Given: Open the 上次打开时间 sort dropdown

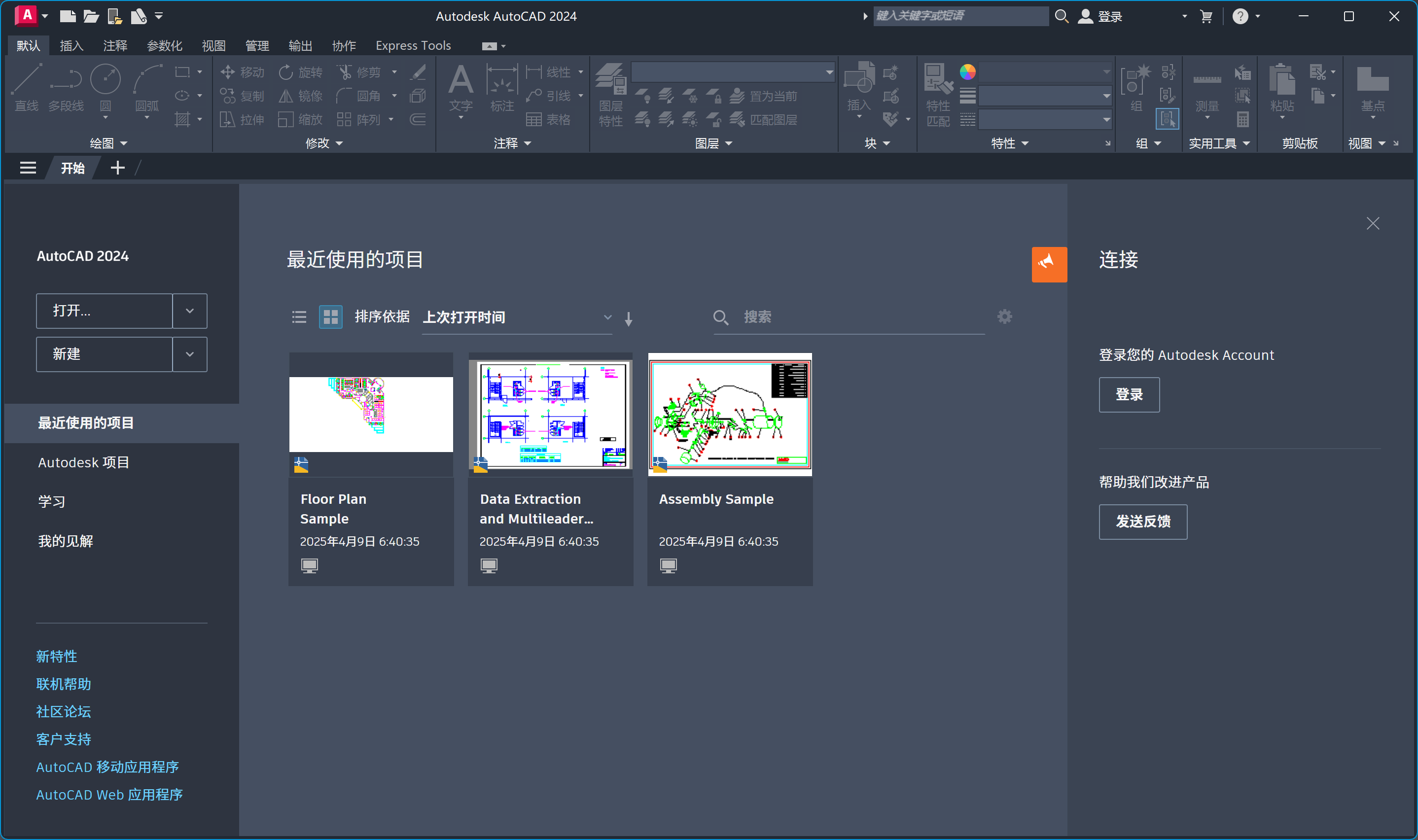Looking at the screenshot, I should pyautogui.click(x=607, y=317).
